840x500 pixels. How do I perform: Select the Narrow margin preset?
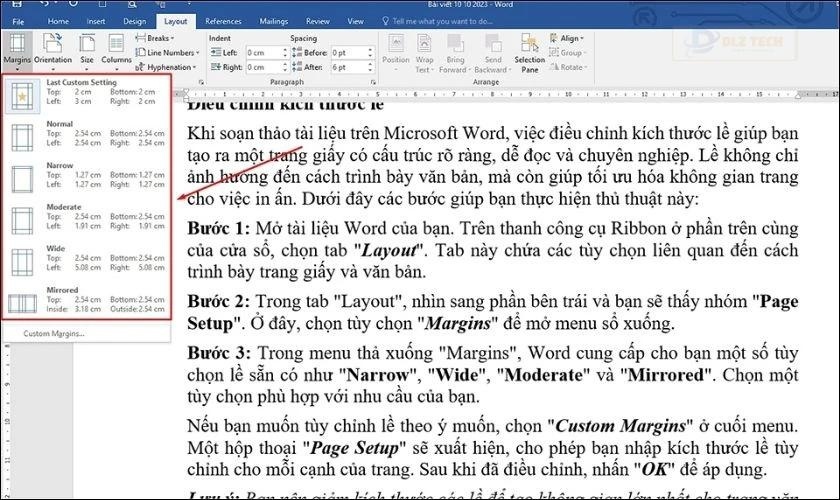click(x=87, y=178)
